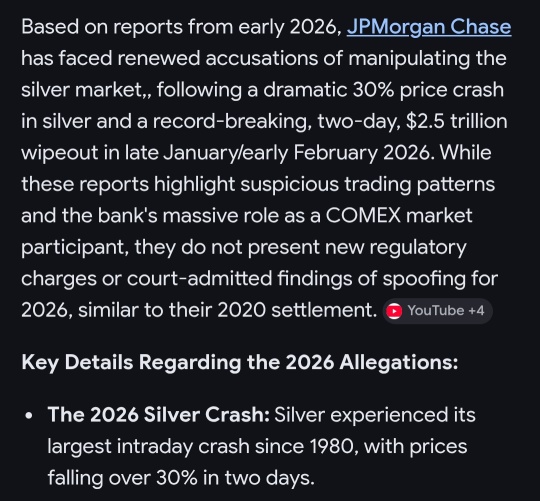Screen dimensions: 540x501
Task: Click the bold The 2026 Silver Crash label
Action: pos(158,415)
